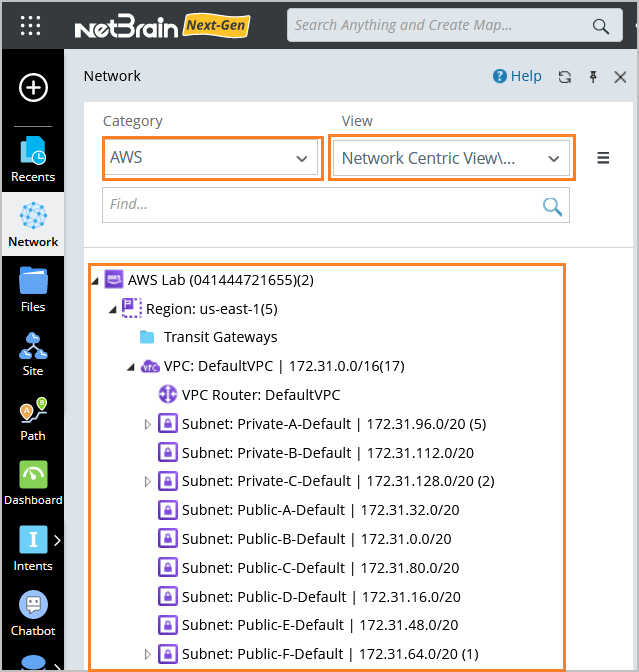Screen dimensions: 639x672
Task: Select the Transit Gateways folder
Action: [x=220, y=337]
